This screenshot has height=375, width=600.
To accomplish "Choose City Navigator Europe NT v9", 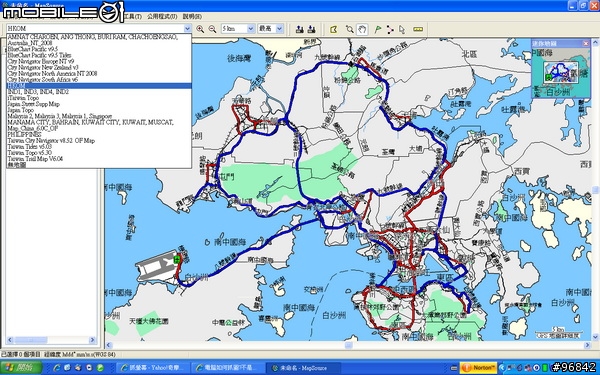I will pos(99,61).
